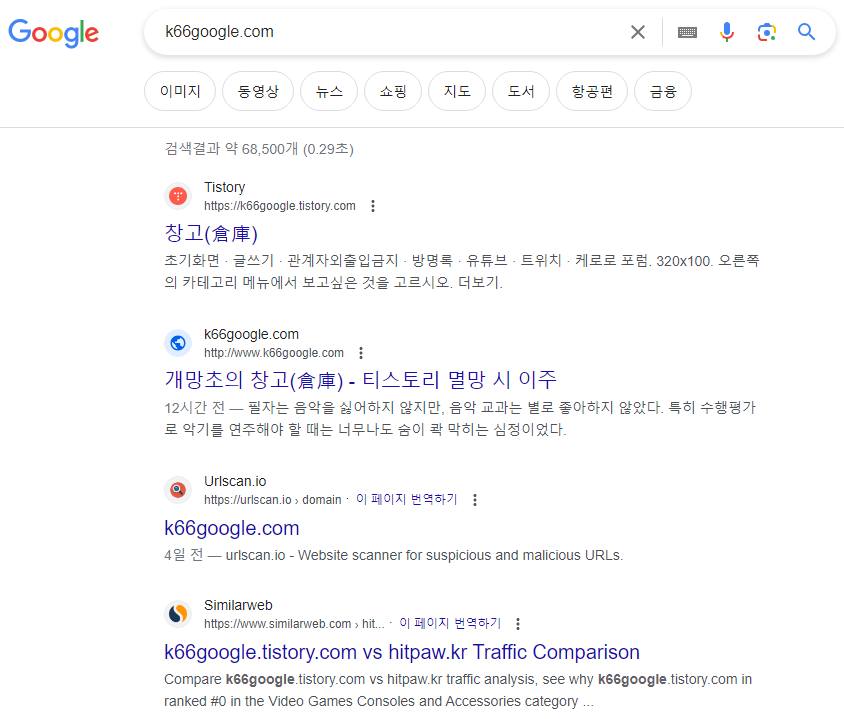
Task: Open more options for www.k66google.com result
Action: pos(361,353)
